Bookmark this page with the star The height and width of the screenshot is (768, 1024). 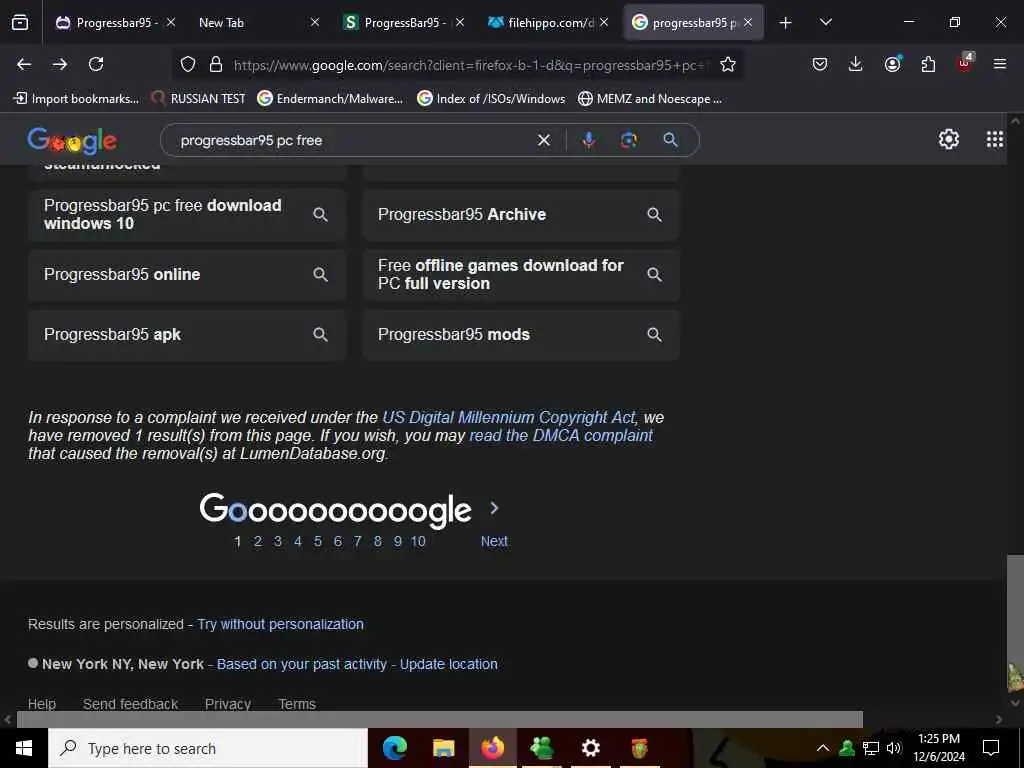tap(728, 65)
